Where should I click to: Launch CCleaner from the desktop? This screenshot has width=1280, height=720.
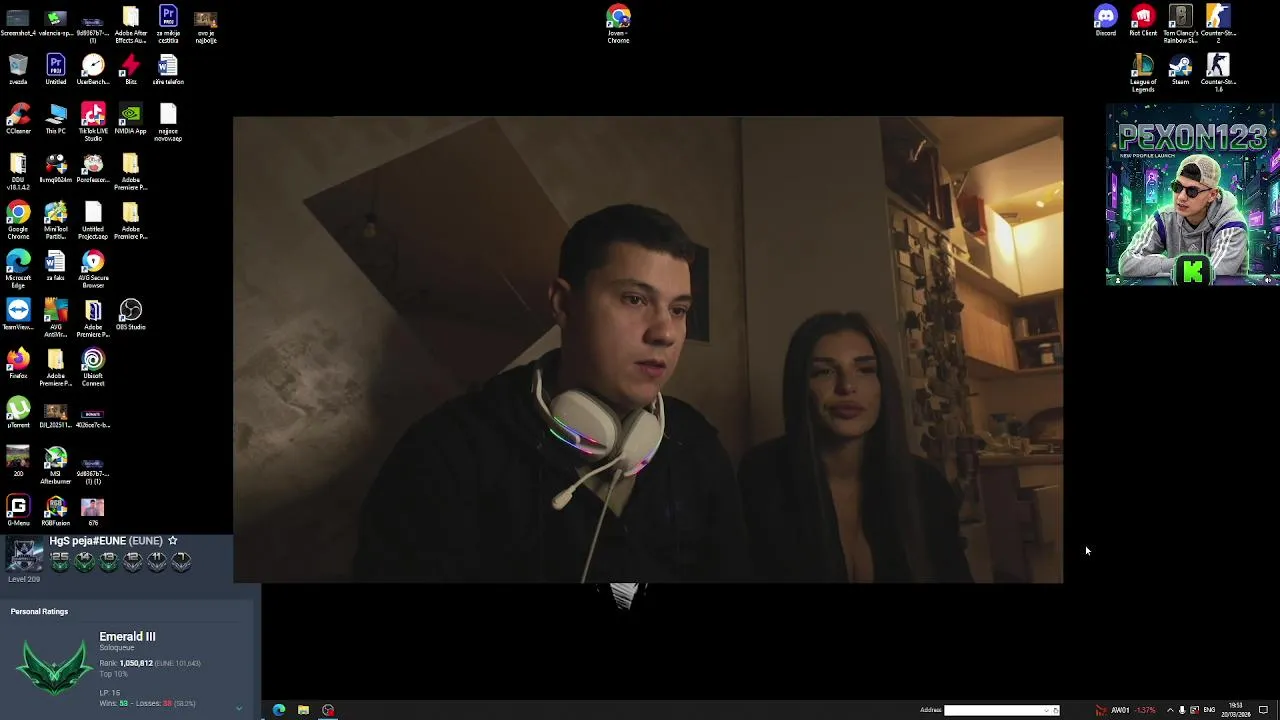pos(18,118)
